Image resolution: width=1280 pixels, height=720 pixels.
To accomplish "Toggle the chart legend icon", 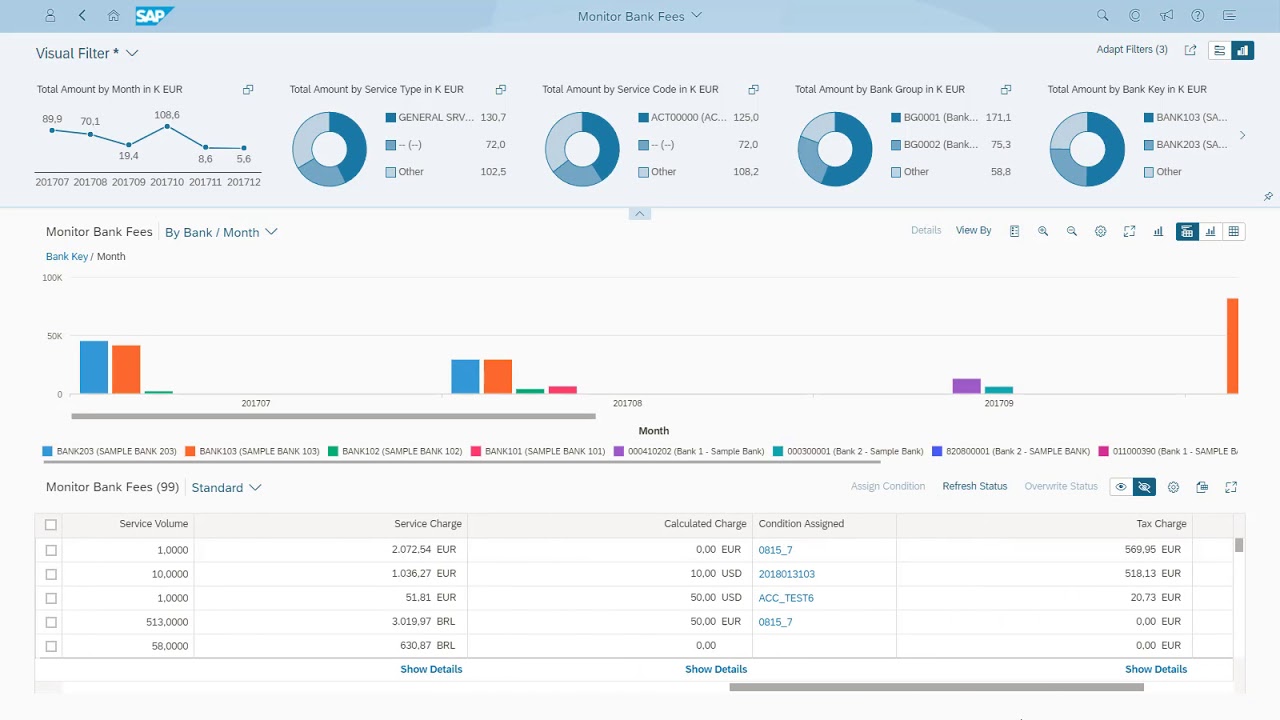I will 1014,231.
